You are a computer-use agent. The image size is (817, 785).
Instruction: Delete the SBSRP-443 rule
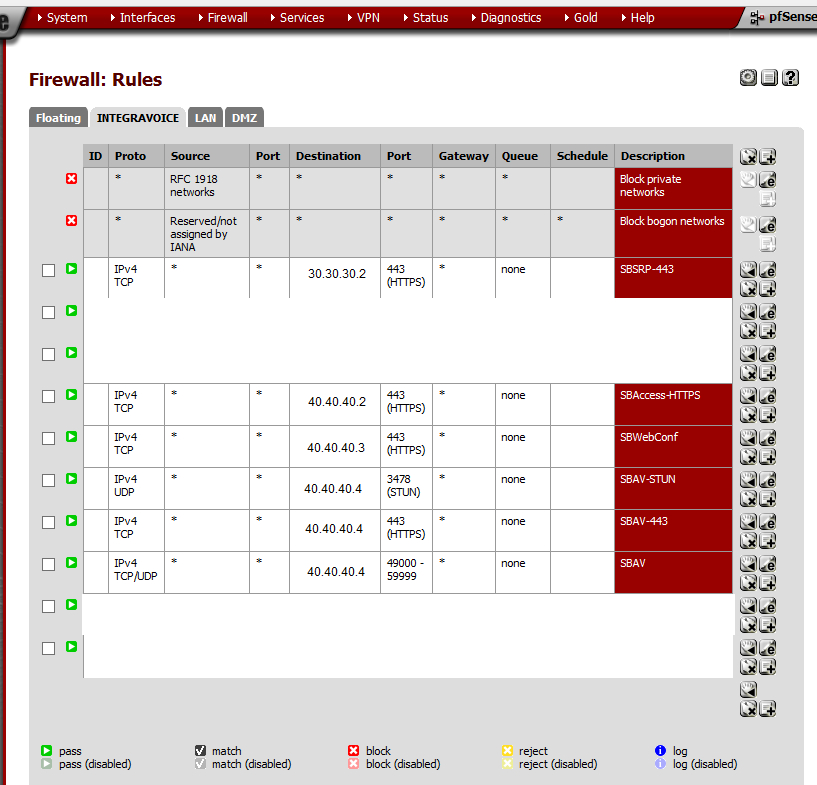748,289
